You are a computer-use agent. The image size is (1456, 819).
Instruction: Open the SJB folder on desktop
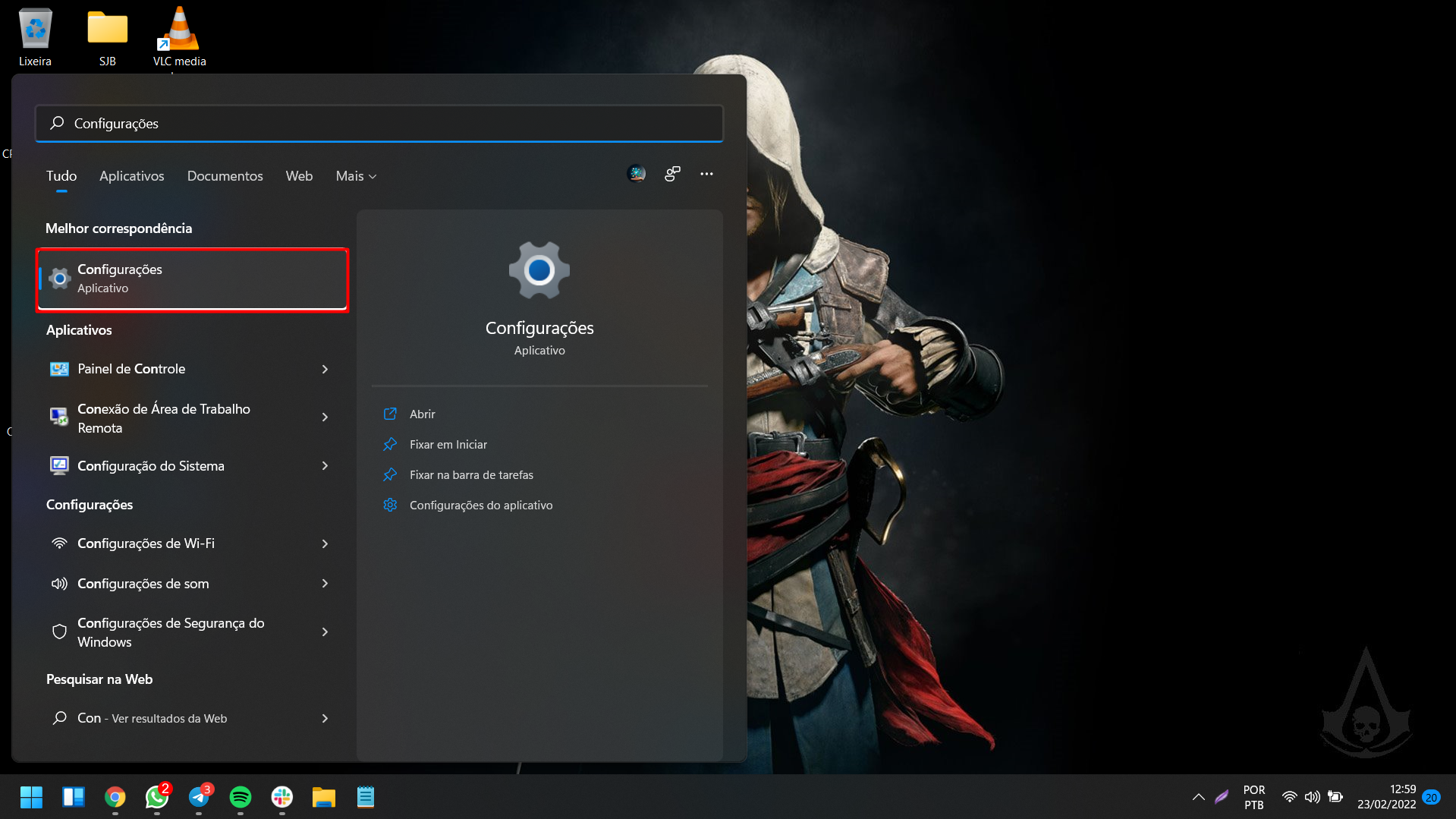point(107,36)
